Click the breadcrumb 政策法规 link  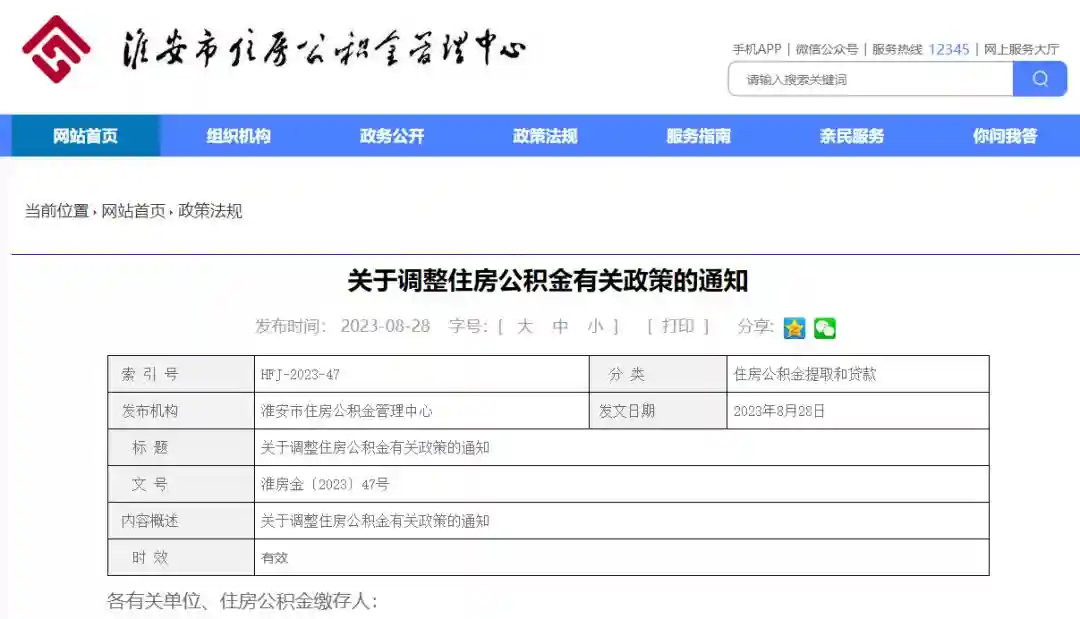212,211
